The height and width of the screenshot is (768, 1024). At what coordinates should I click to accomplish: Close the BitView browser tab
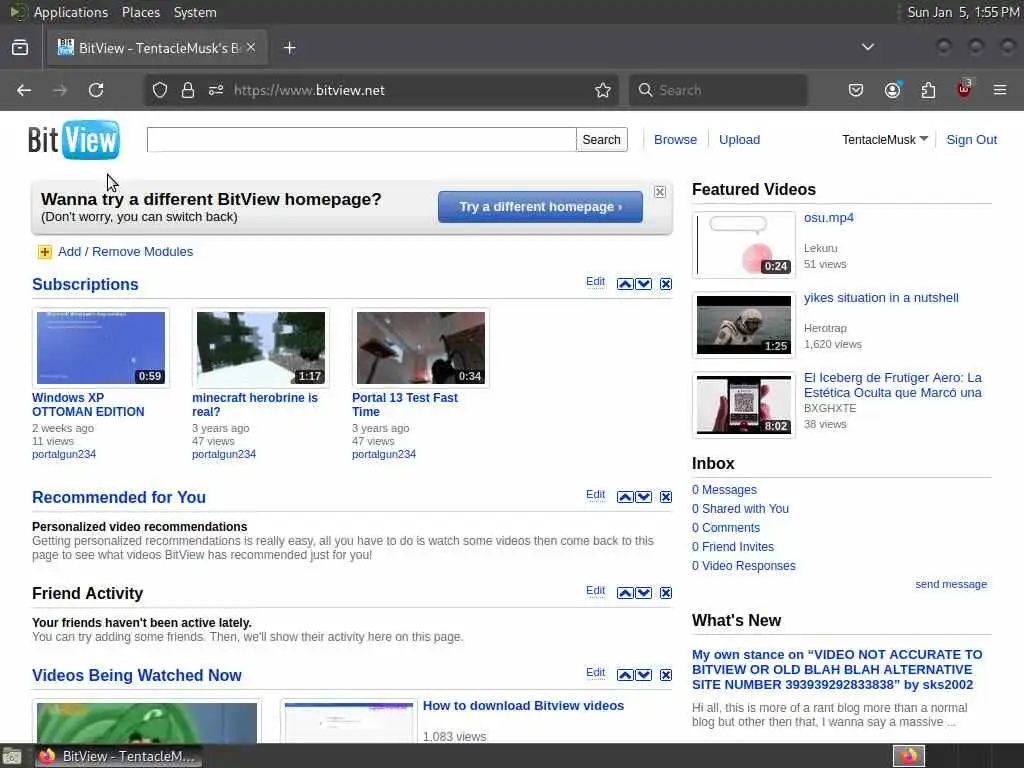pos(251,48)
